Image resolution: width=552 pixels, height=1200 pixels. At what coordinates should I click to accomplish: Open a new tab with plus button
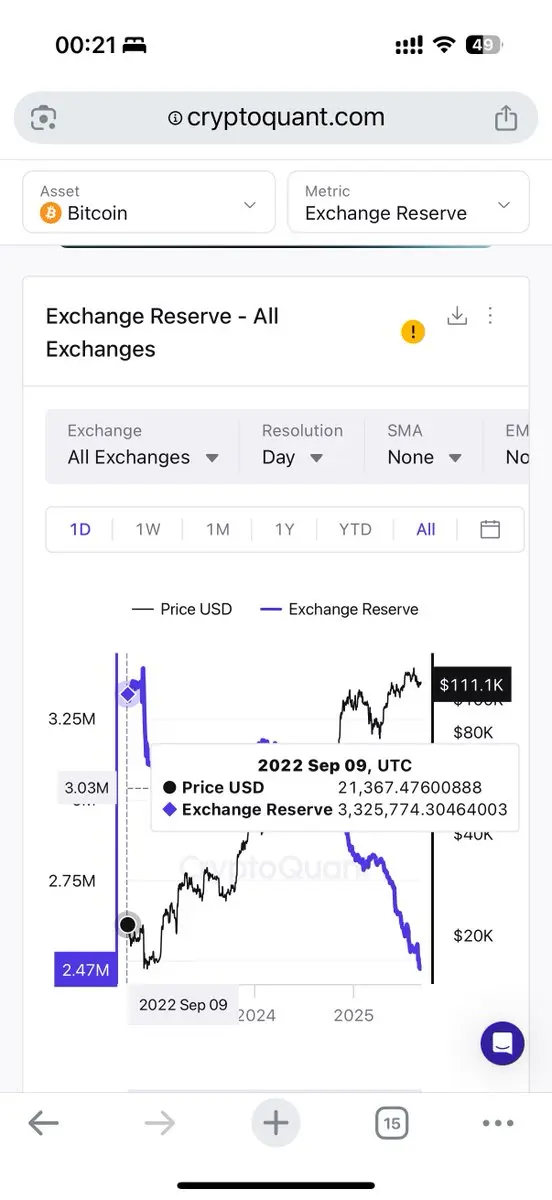coord(275,1124)
